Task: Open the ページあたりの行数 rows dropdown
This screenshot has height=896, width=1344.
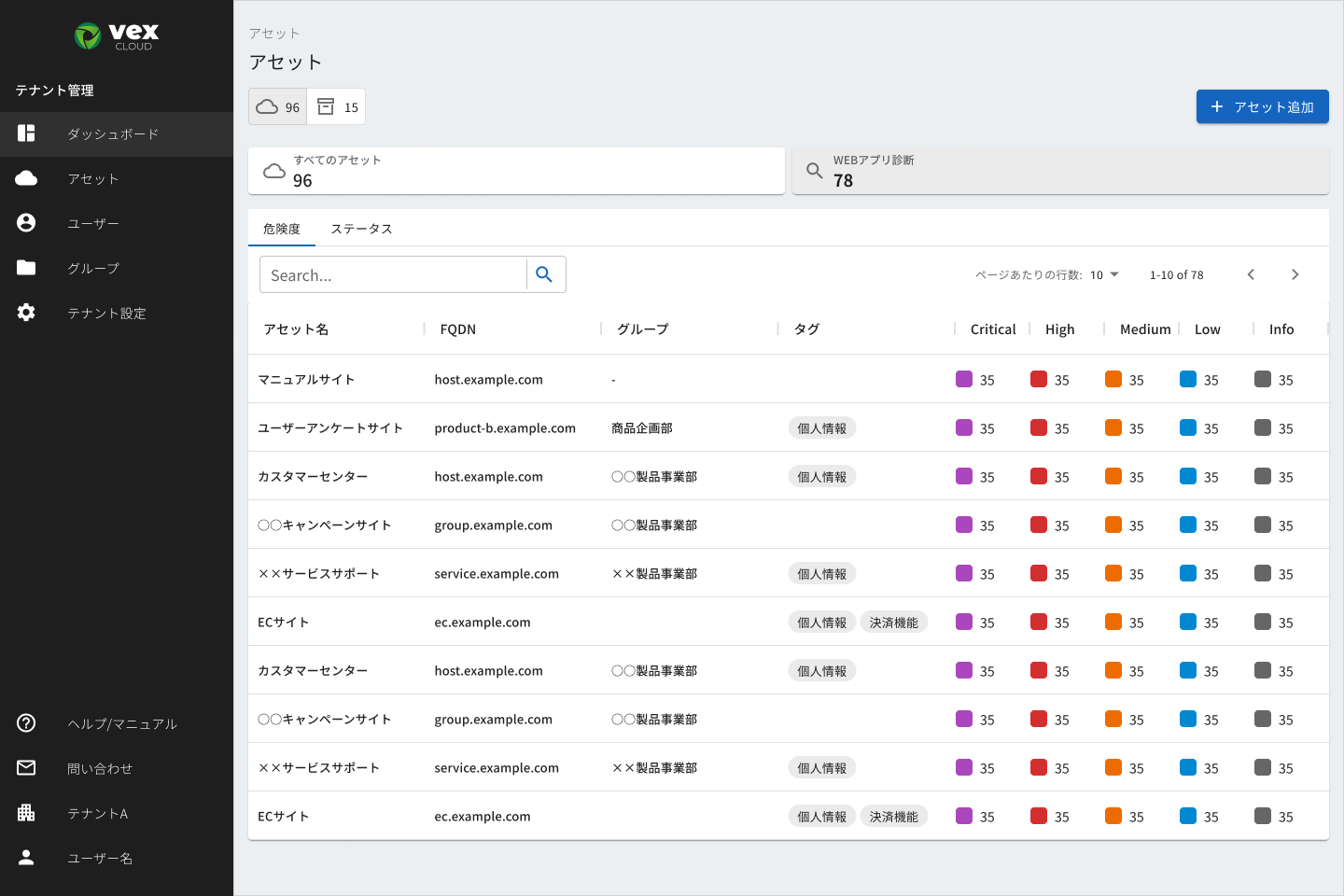Action: tap(1104, 274)
